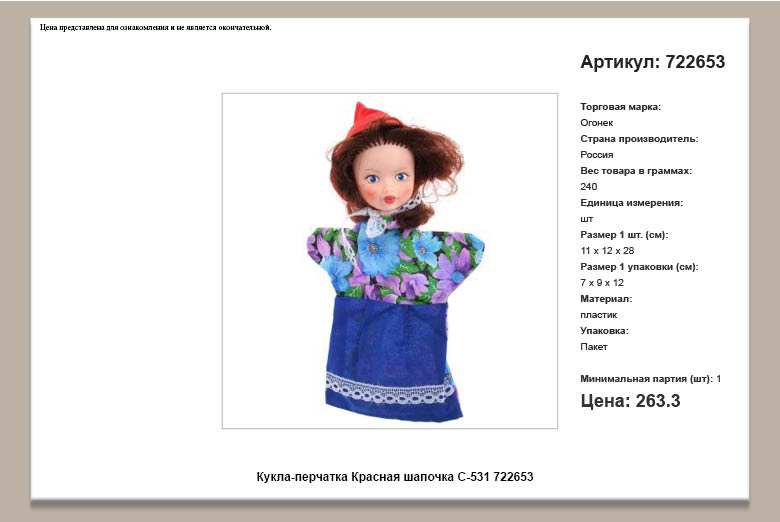Click the package size '7 x 9 x 12'
The image size is (780, 522).
602,283
